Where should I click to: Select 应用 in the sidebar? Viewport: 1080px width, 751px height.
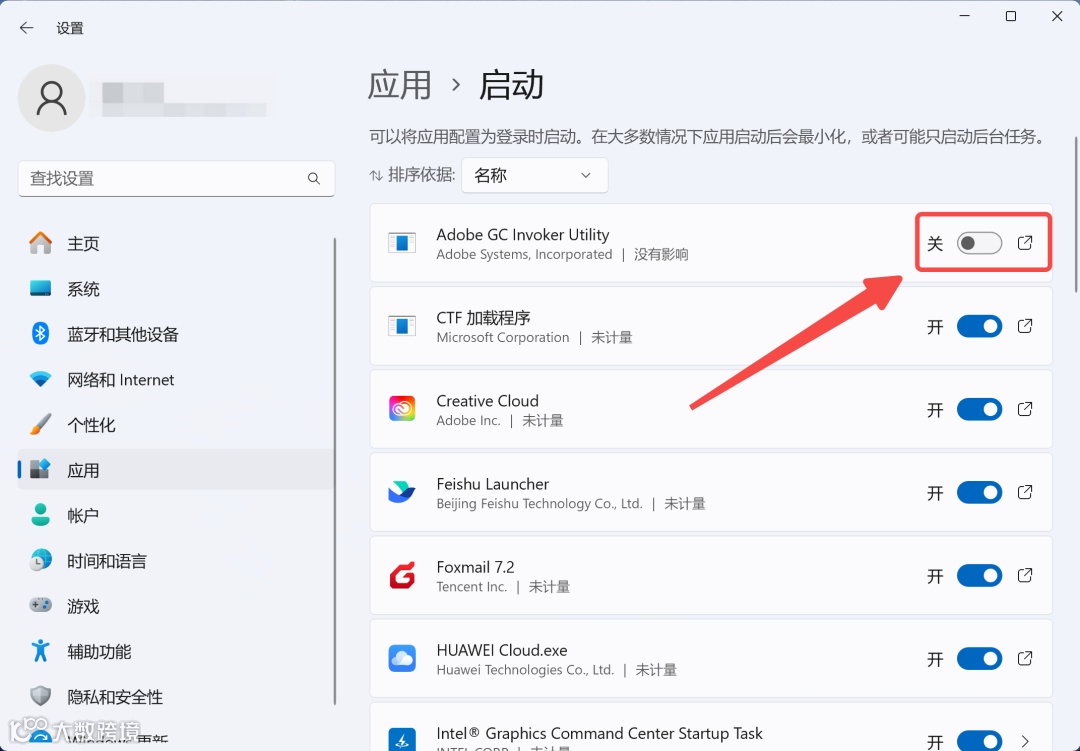coord(176,470)
